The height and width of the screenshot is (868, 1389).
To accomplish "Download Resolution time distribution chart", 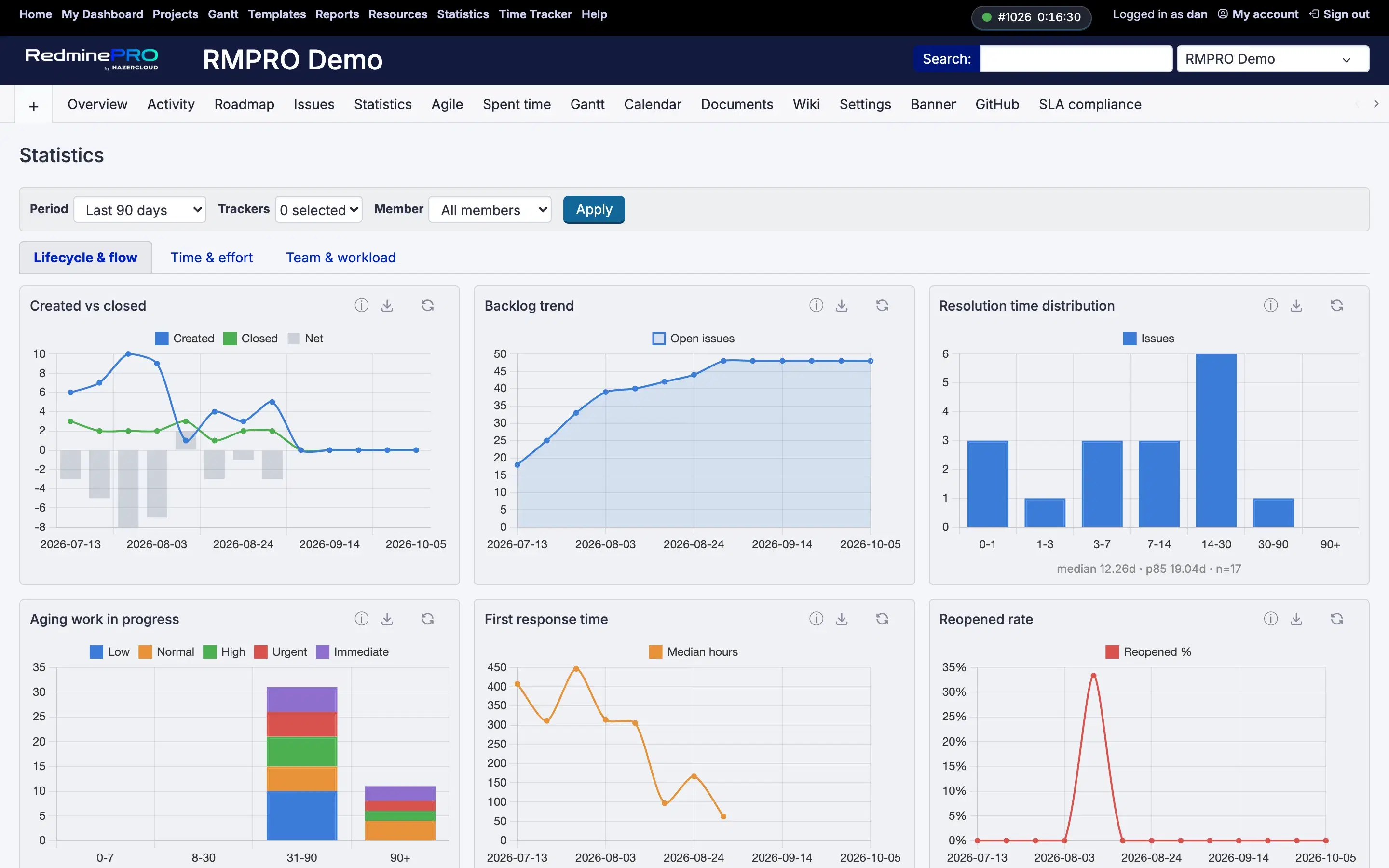I will 1296,305.
